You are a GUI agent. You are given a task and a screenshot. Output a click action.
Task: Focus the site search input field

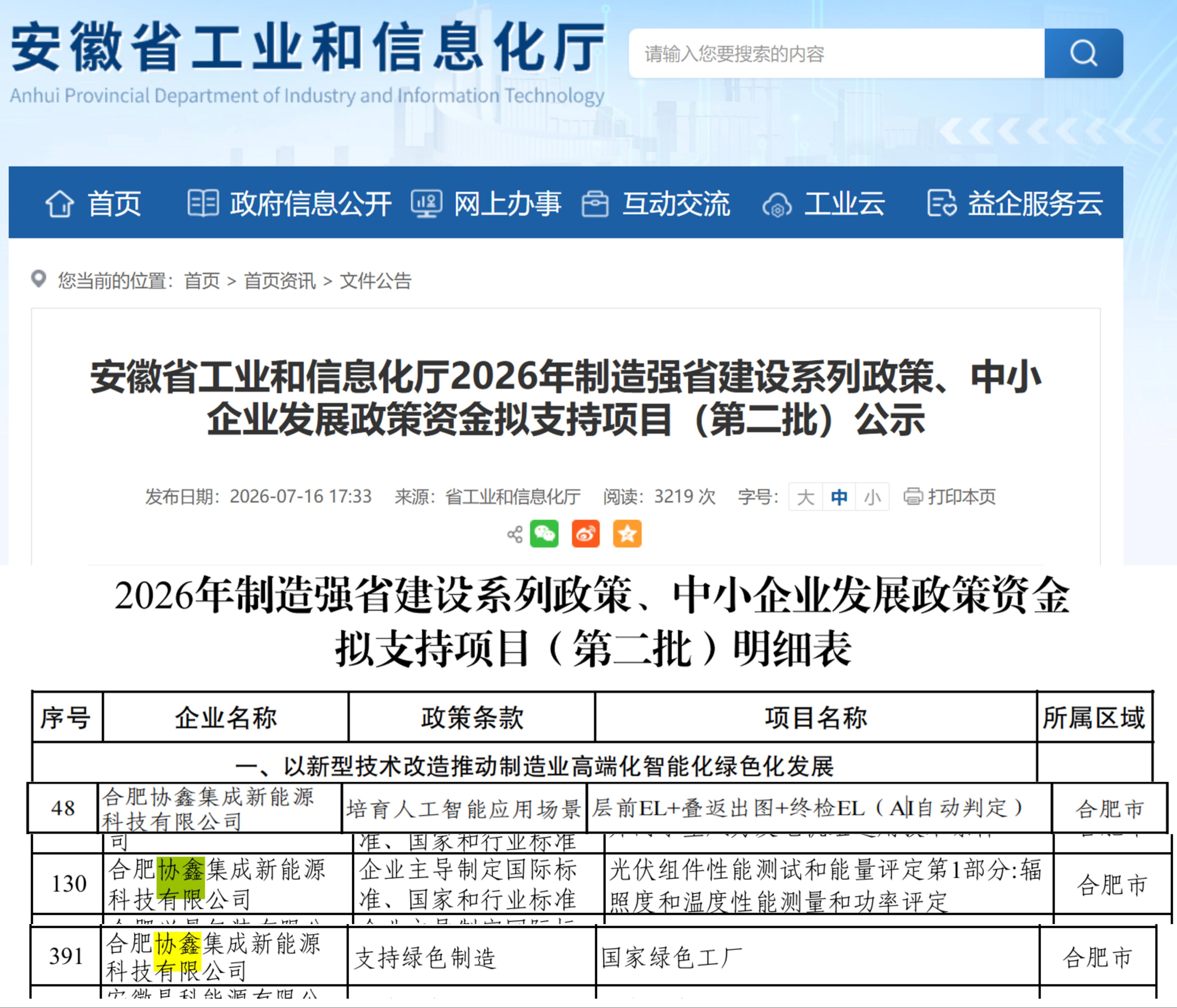(836, 53)
